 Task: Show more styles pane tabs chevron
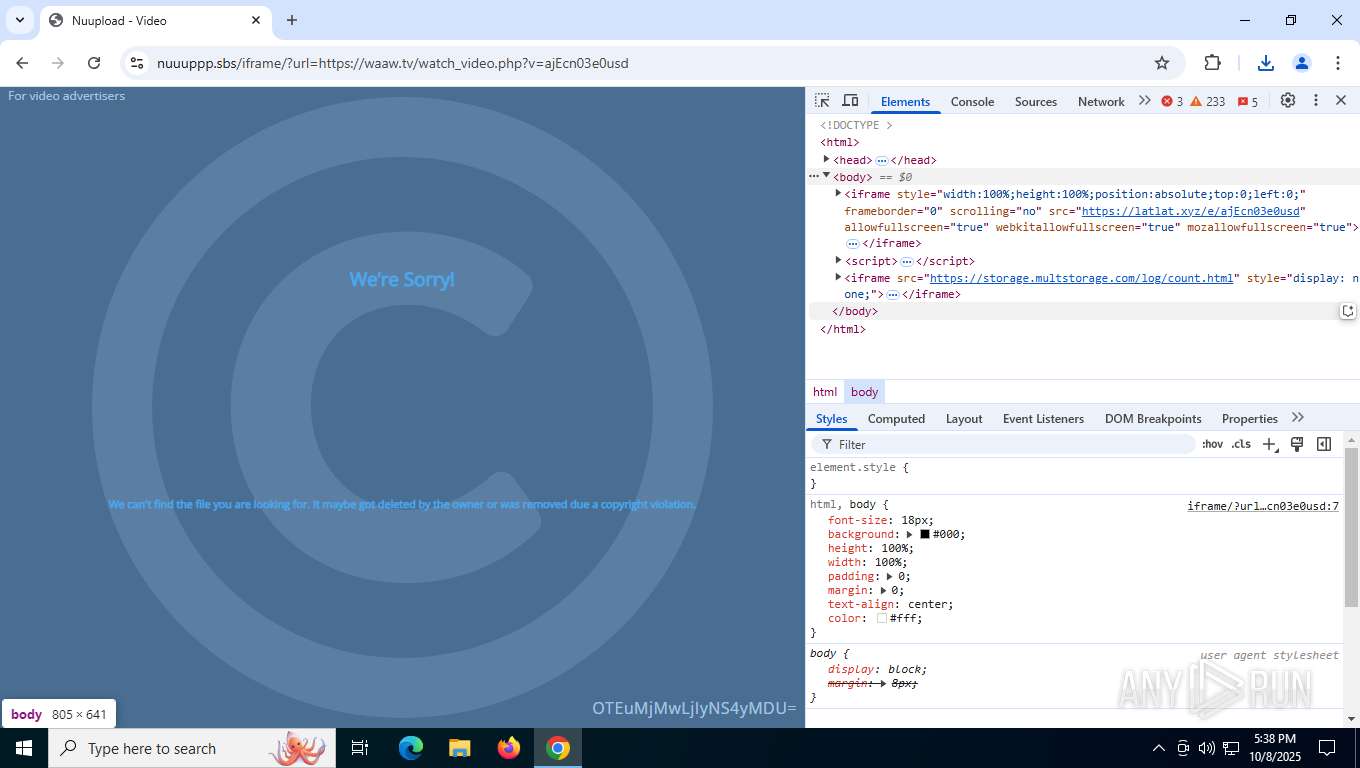pyautogui.click(x=1298, y=418)
